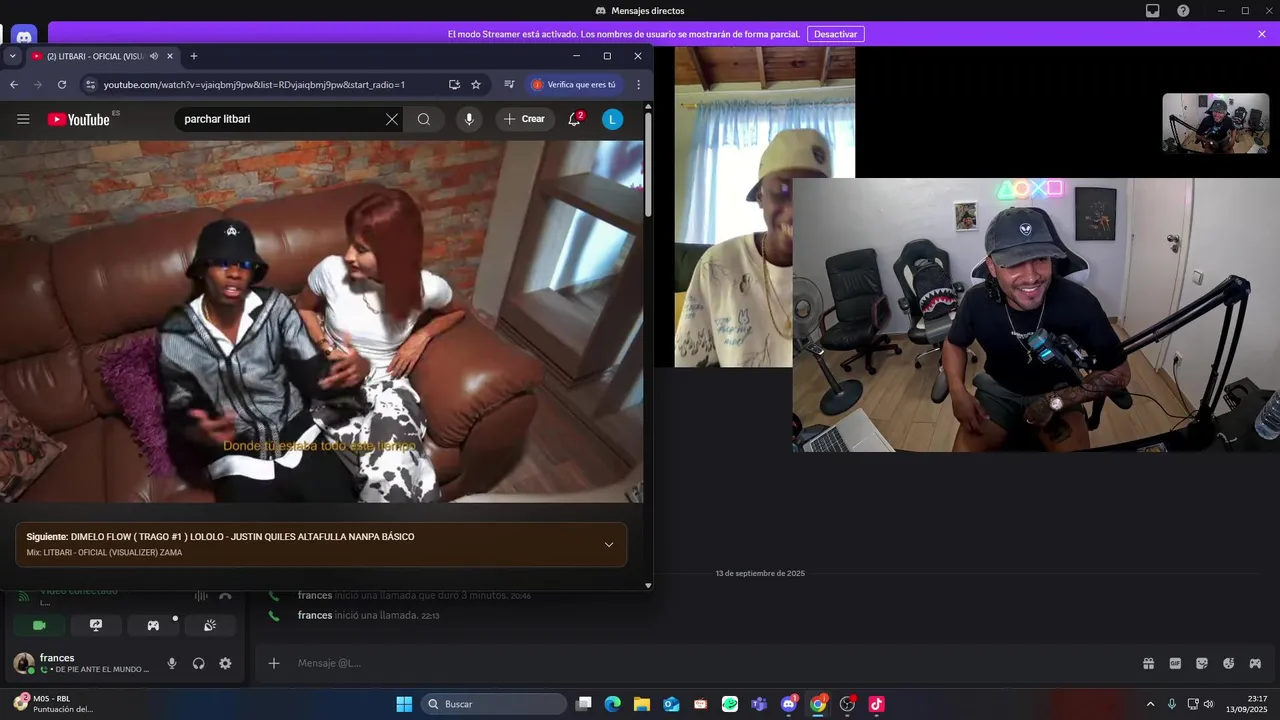1280x720 pixels.
Task: Open Discord emoji picker
Action: (1228, 663)
